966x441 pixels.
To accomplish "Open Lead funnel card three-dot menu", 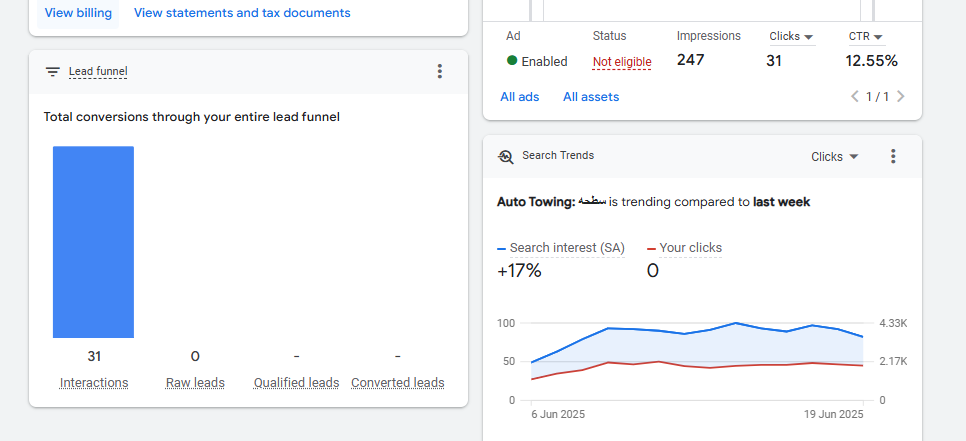I will (x=439, y=72).
